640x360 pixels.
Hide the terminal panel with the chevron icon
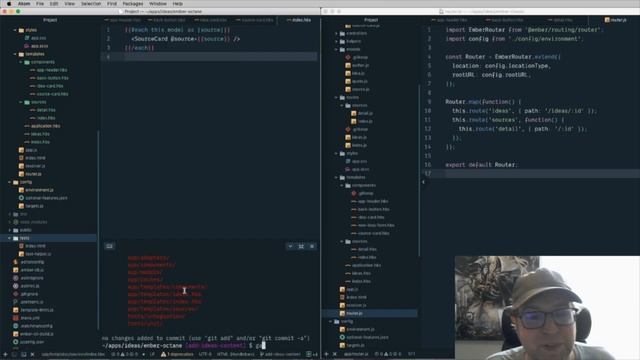(290, 246)
